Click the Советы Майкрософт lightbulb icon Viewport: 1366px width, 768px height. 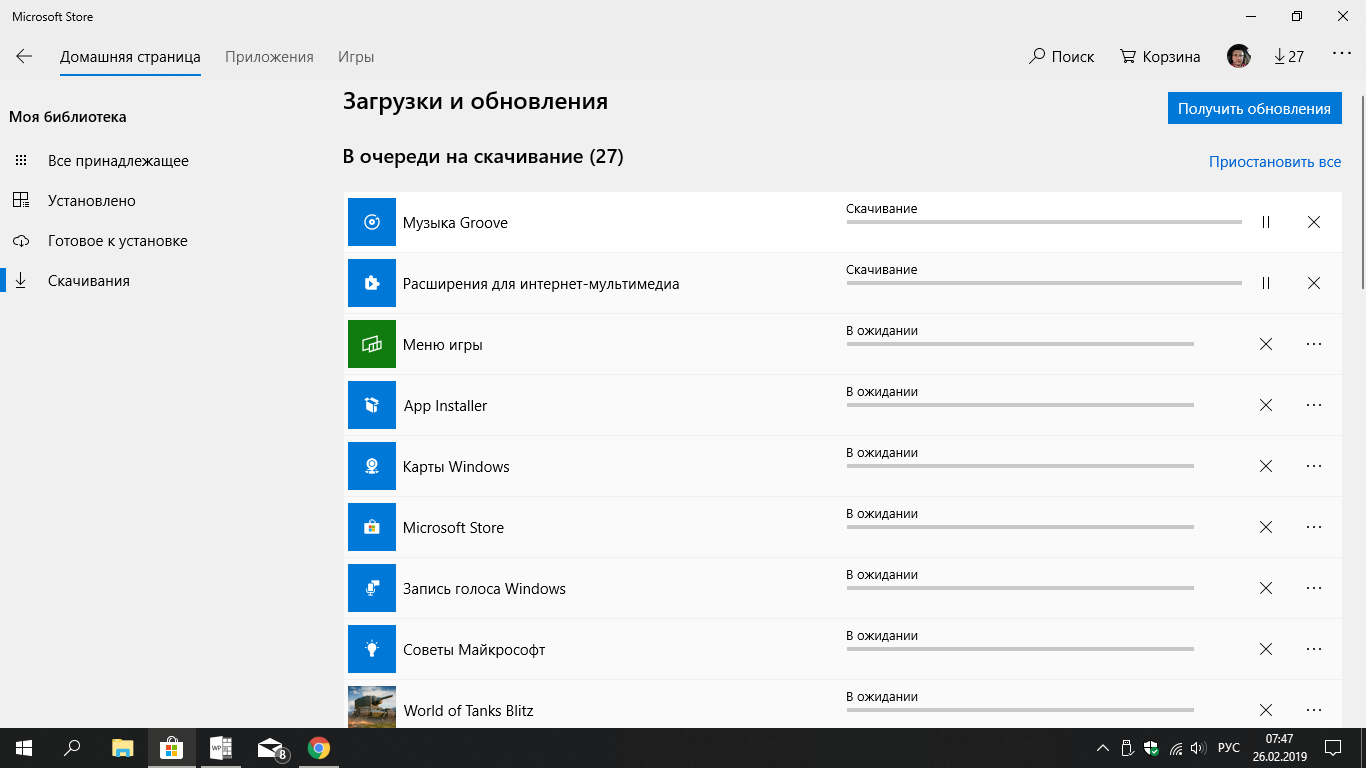(372, 649)
